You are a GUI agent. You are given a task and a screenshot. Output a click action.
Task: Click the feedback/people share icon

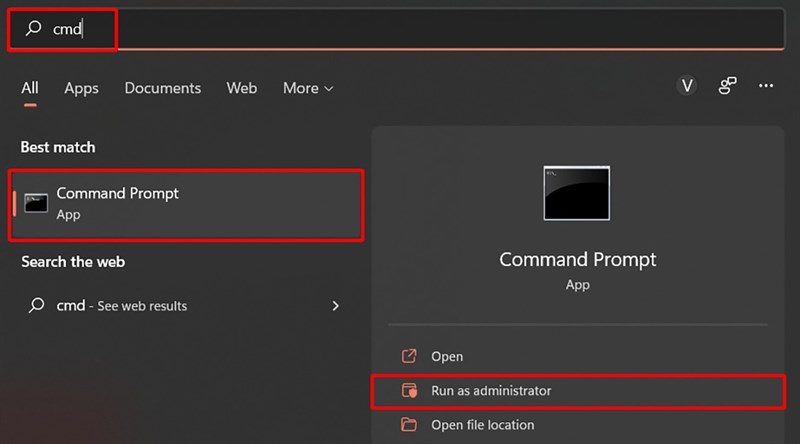coord(728,86)
